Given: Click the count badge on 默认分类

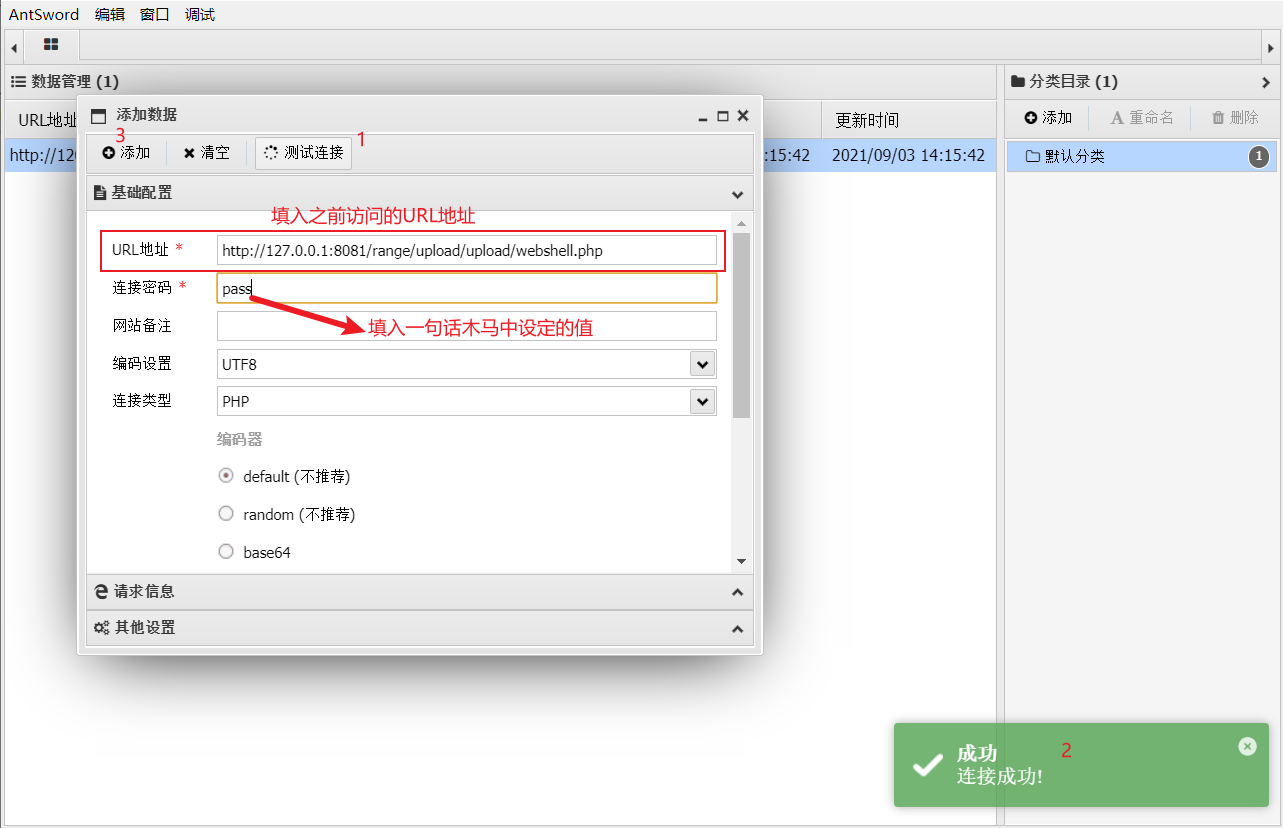Looking at the screenshot, I should pyautogui.click(x=1259, y=157).
